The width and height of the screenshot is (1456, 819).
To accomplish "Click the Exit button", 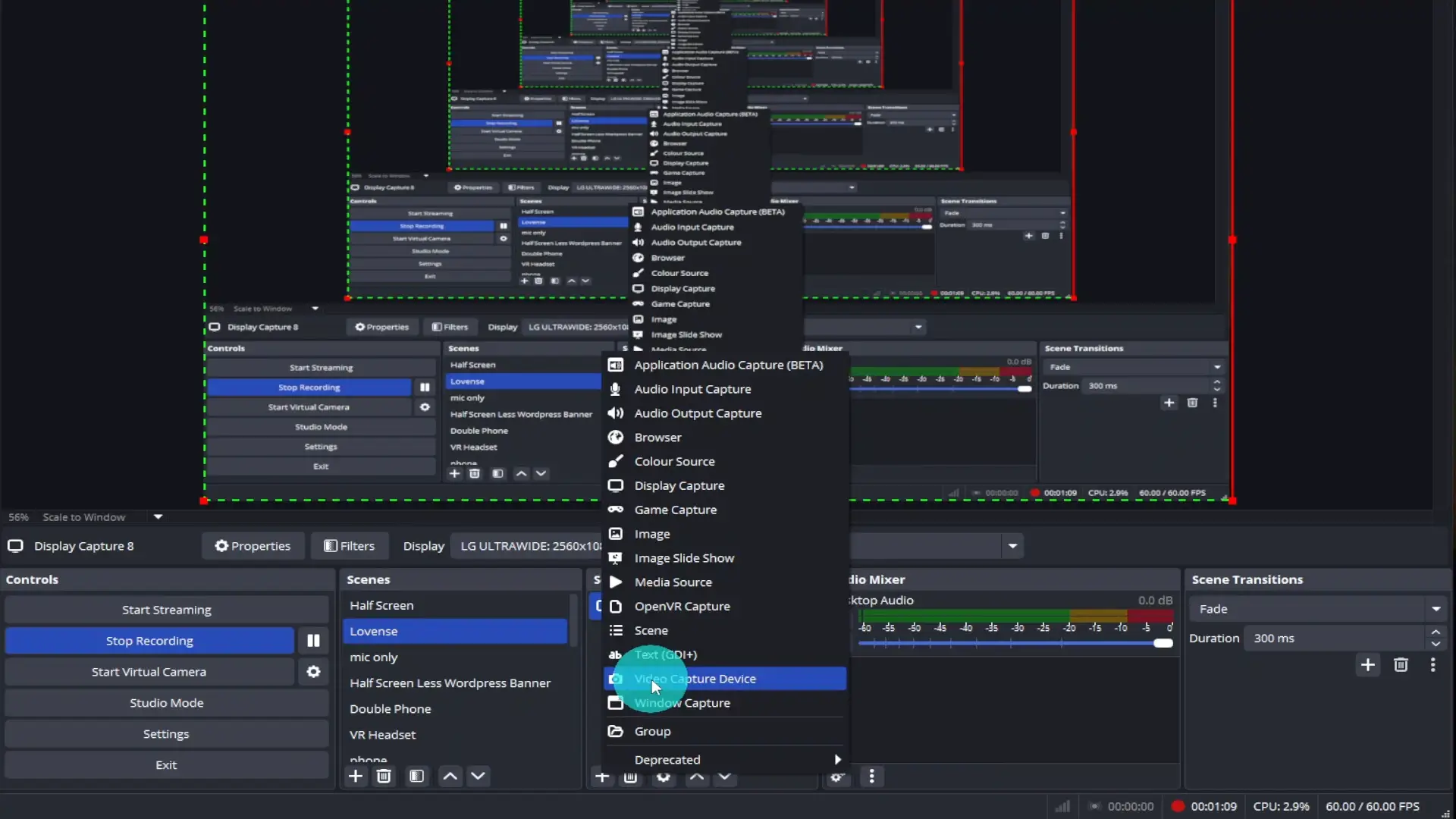I will pyautogui.click(x=167, y=765).
